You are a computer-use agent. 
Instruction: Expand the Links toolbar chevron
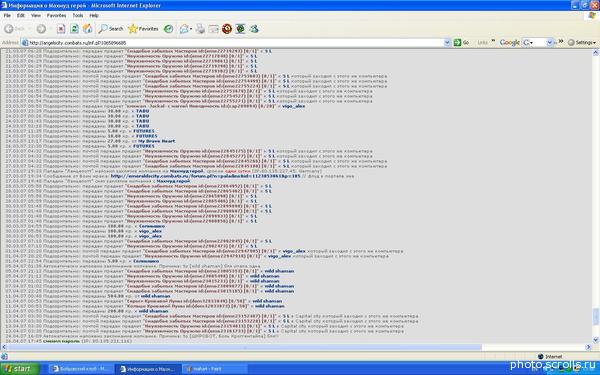coord(493,41)
